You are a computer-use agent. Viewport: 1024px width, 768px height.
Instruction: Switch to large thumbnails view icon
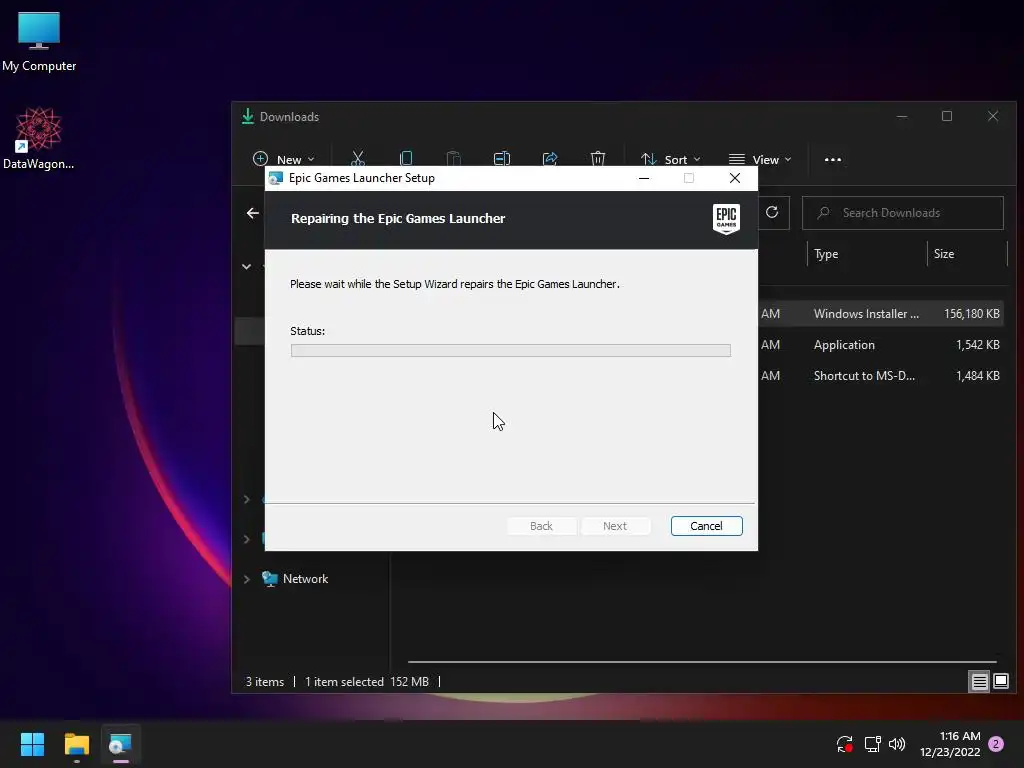1001,682
